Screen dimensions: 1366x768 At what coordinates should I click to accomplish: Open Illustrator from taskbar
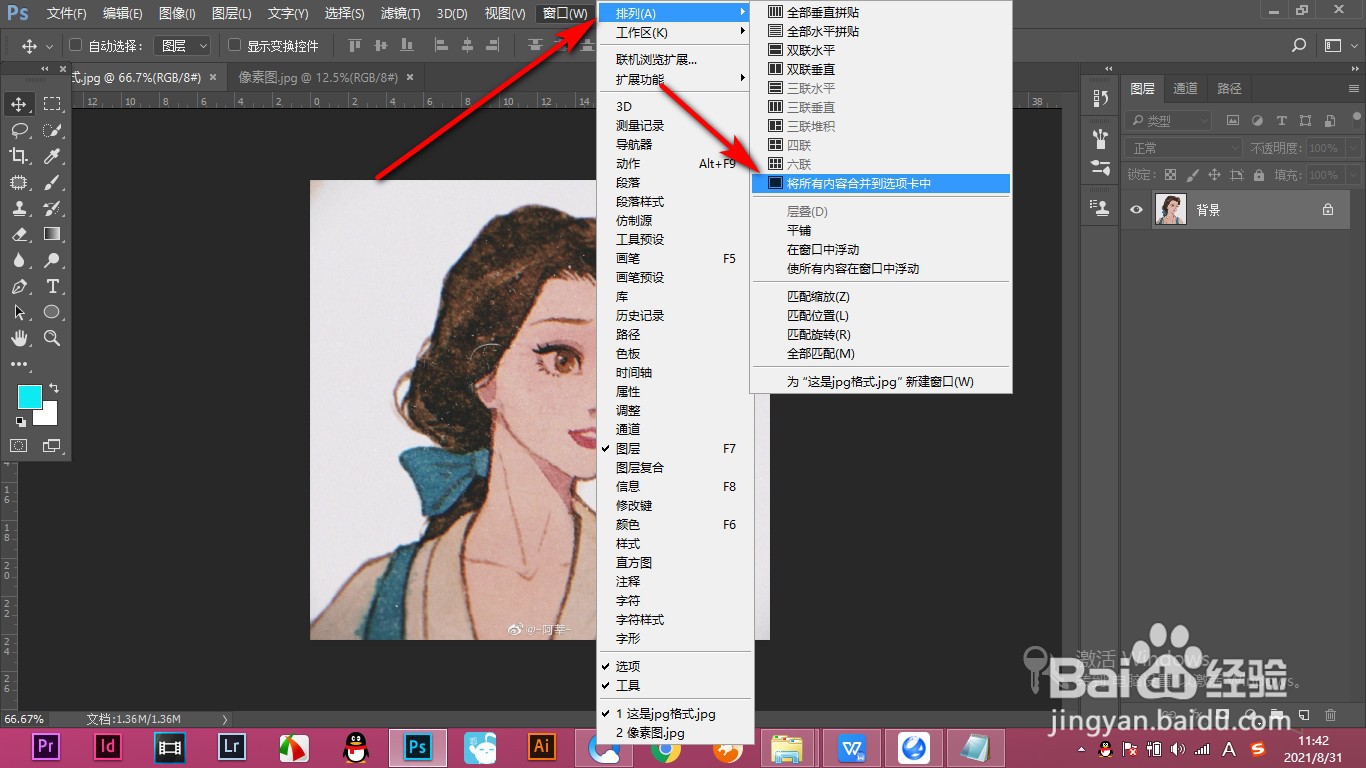pyautogui.click(x=541, y=746)
